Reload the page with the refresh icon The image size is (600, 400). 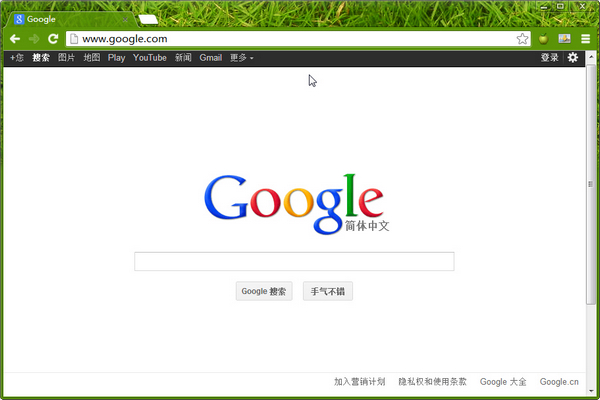[53, 39]
